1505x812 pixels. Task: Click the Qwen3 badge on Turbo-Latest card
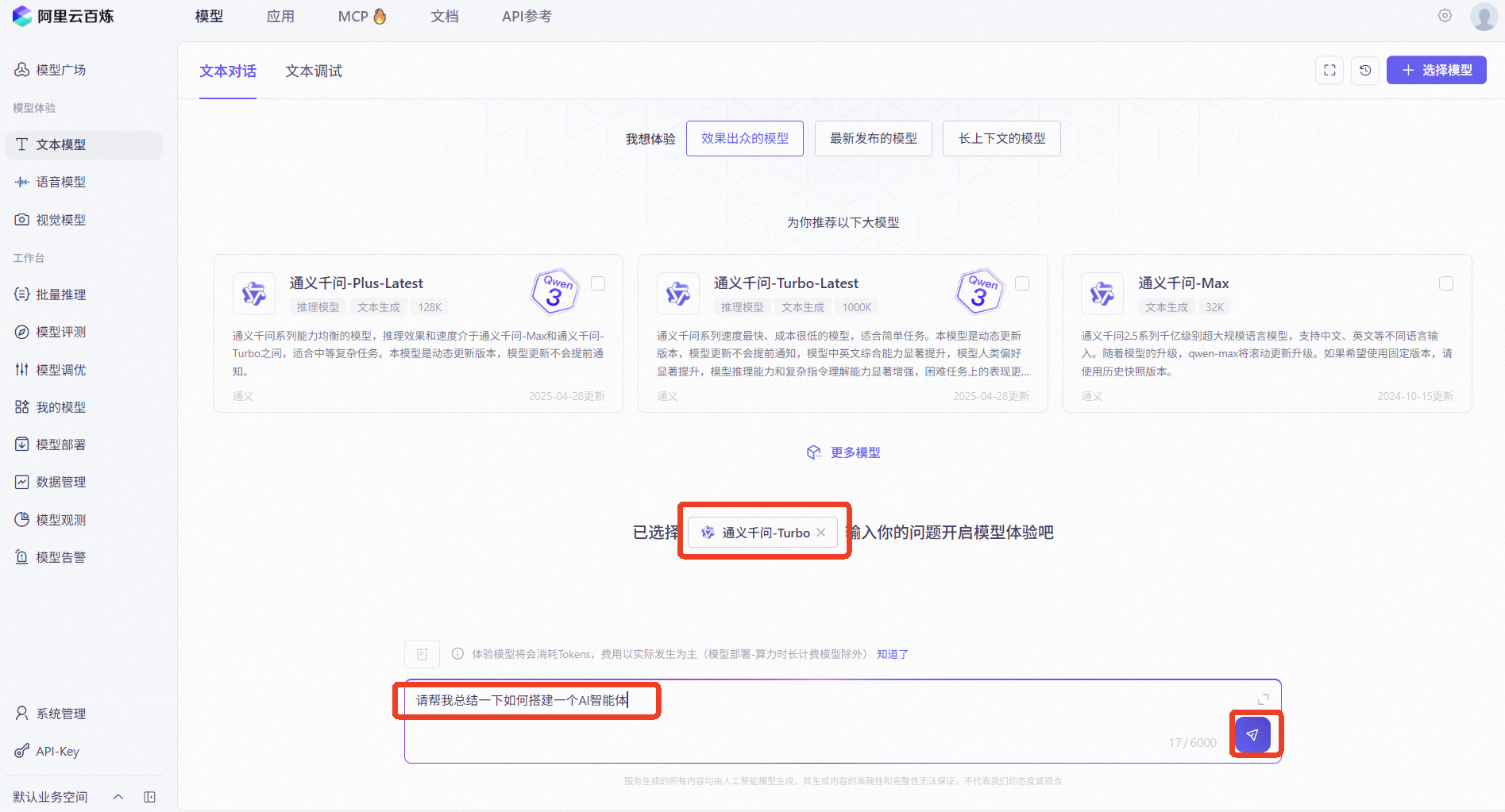click(980, 291)
